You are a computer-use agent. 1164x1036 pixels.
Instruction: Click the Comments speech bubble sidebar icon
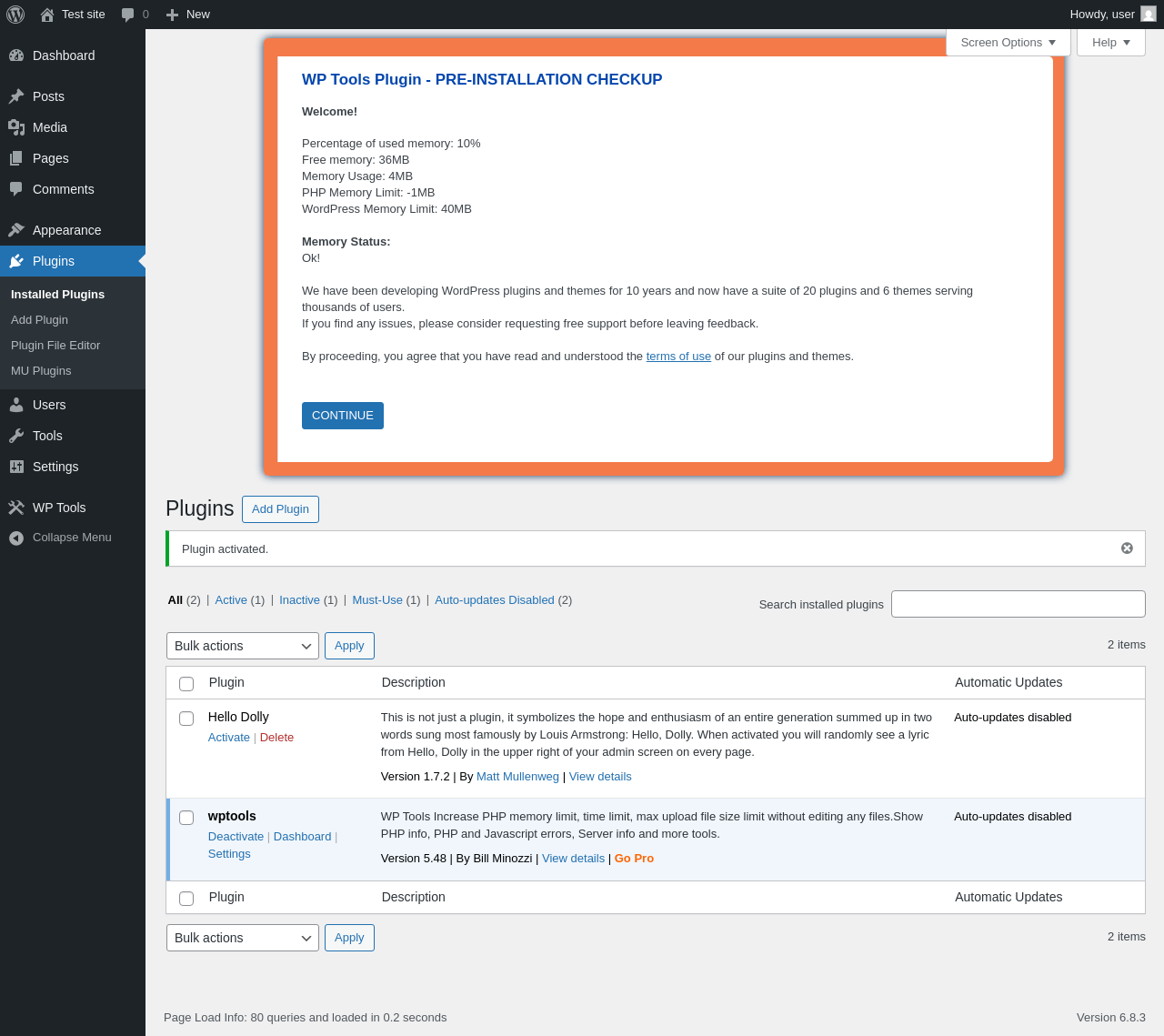click(x=16, y=189)
